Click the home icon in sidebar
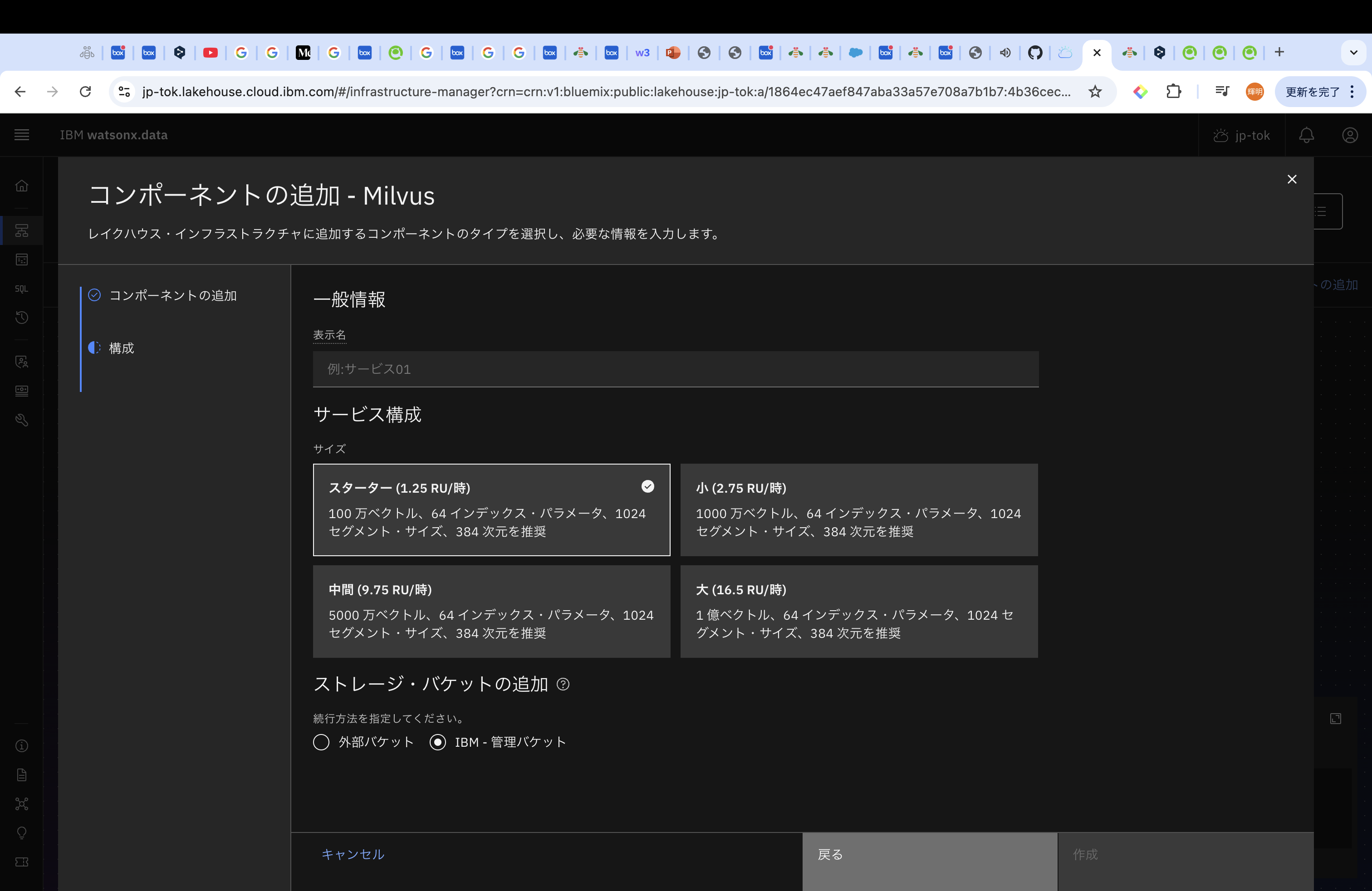 22,186
